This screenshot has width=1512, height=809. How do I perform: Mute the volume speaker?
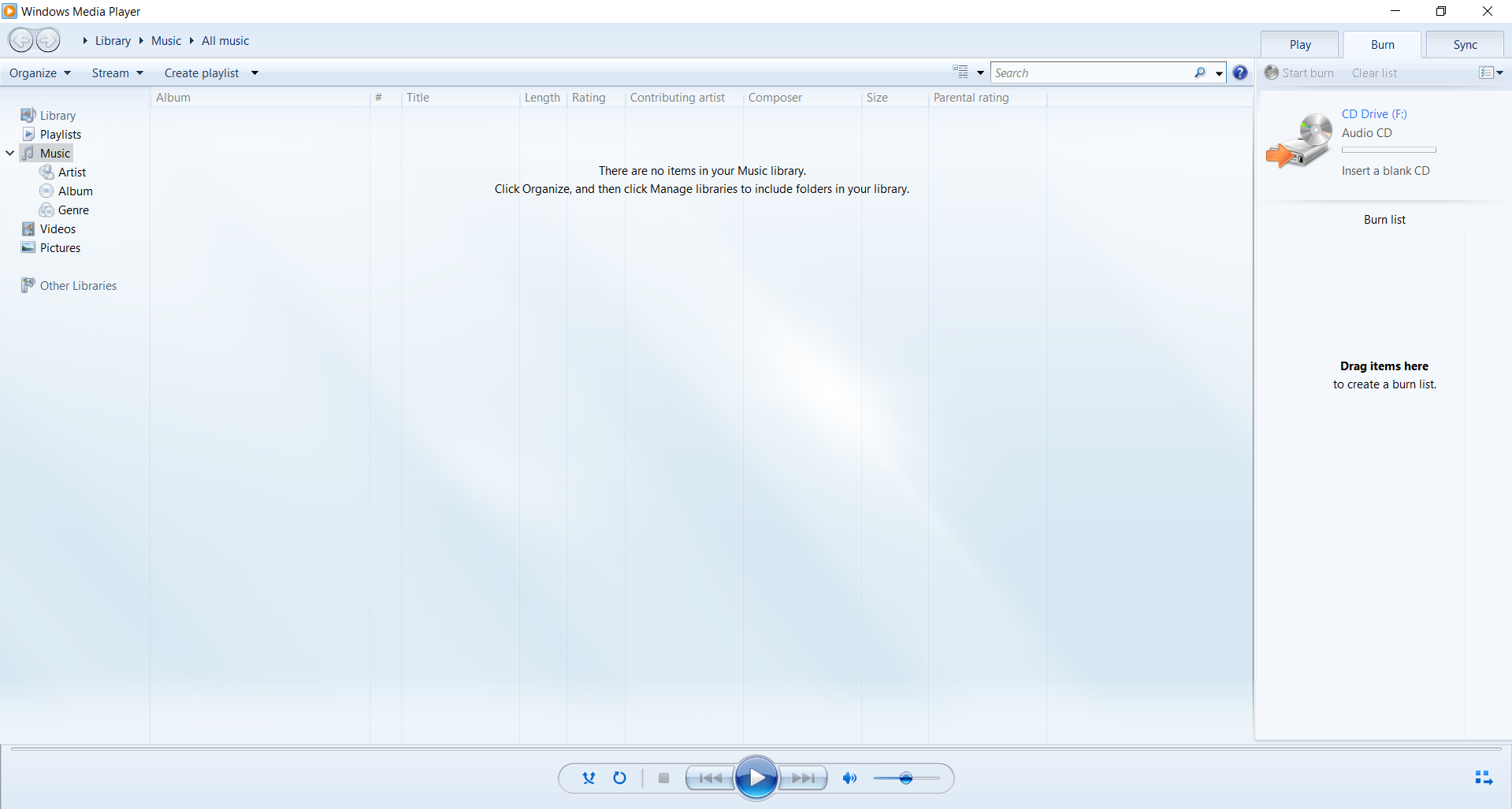[x=849, y=778]
